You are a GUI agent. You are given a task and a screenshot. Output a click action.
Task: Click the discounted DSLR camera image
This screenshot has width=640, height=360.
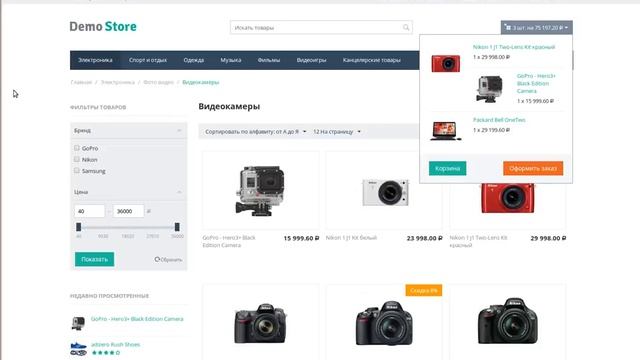[384, 323]
